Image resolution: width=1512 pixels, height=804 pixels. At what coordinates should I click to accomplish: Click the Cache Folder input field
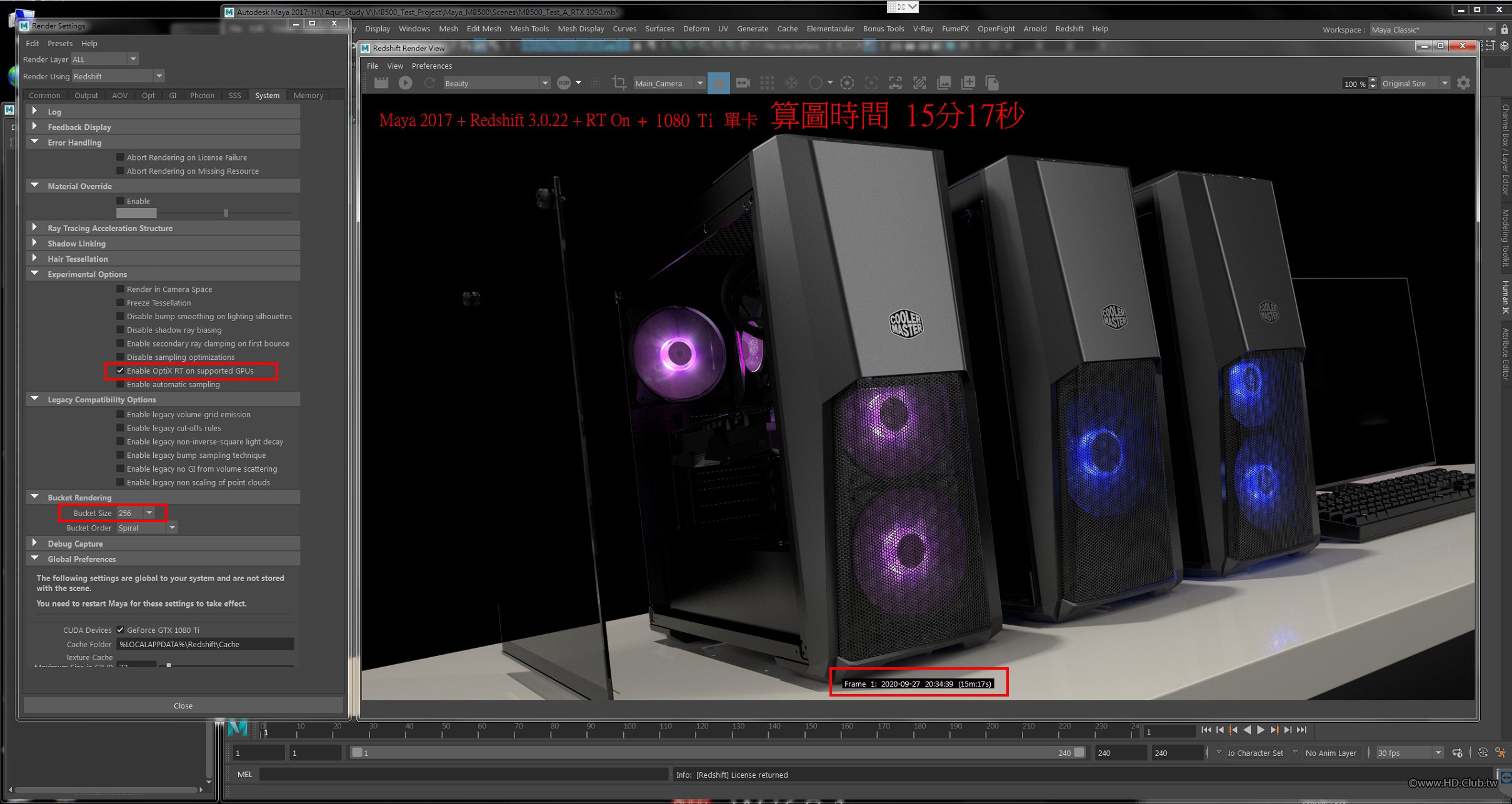pos(205,644)
